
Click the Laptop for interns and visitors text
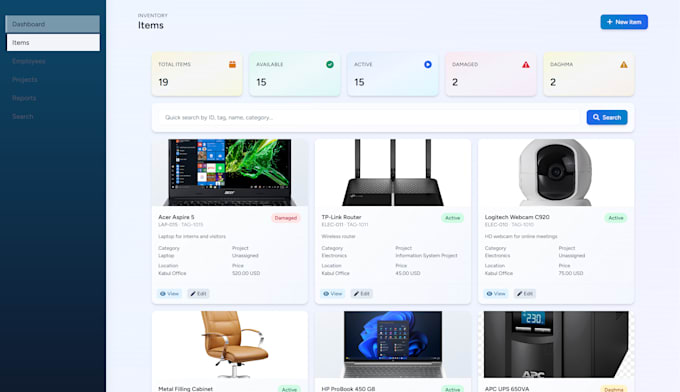[x=192, y=236]
